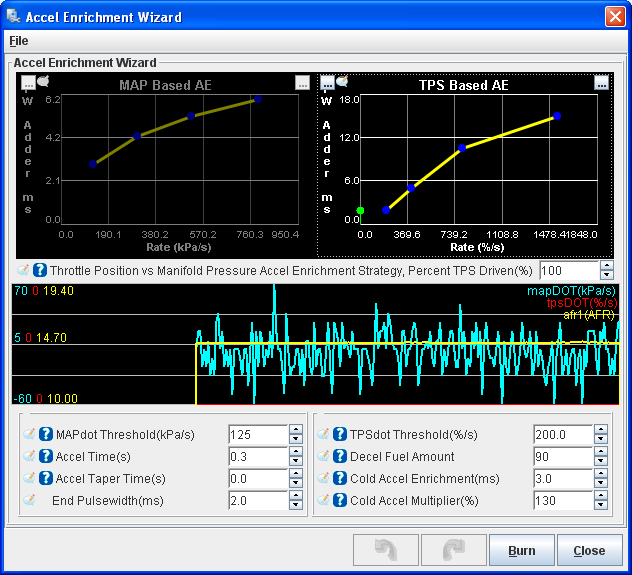Open the File menu
The width and height of the screenshot is (632, 575).
pyautogui.click(x=18, y=41)
